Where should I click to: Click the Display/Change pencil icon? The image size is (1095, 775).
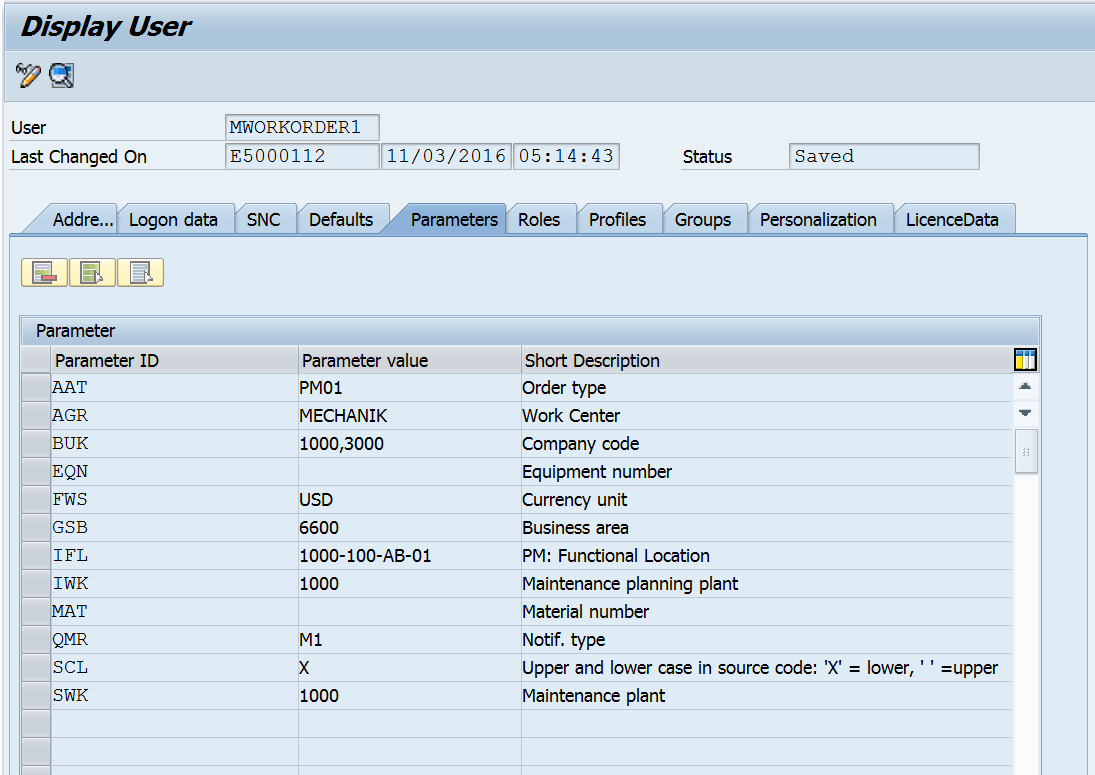[x=27, y=75]
